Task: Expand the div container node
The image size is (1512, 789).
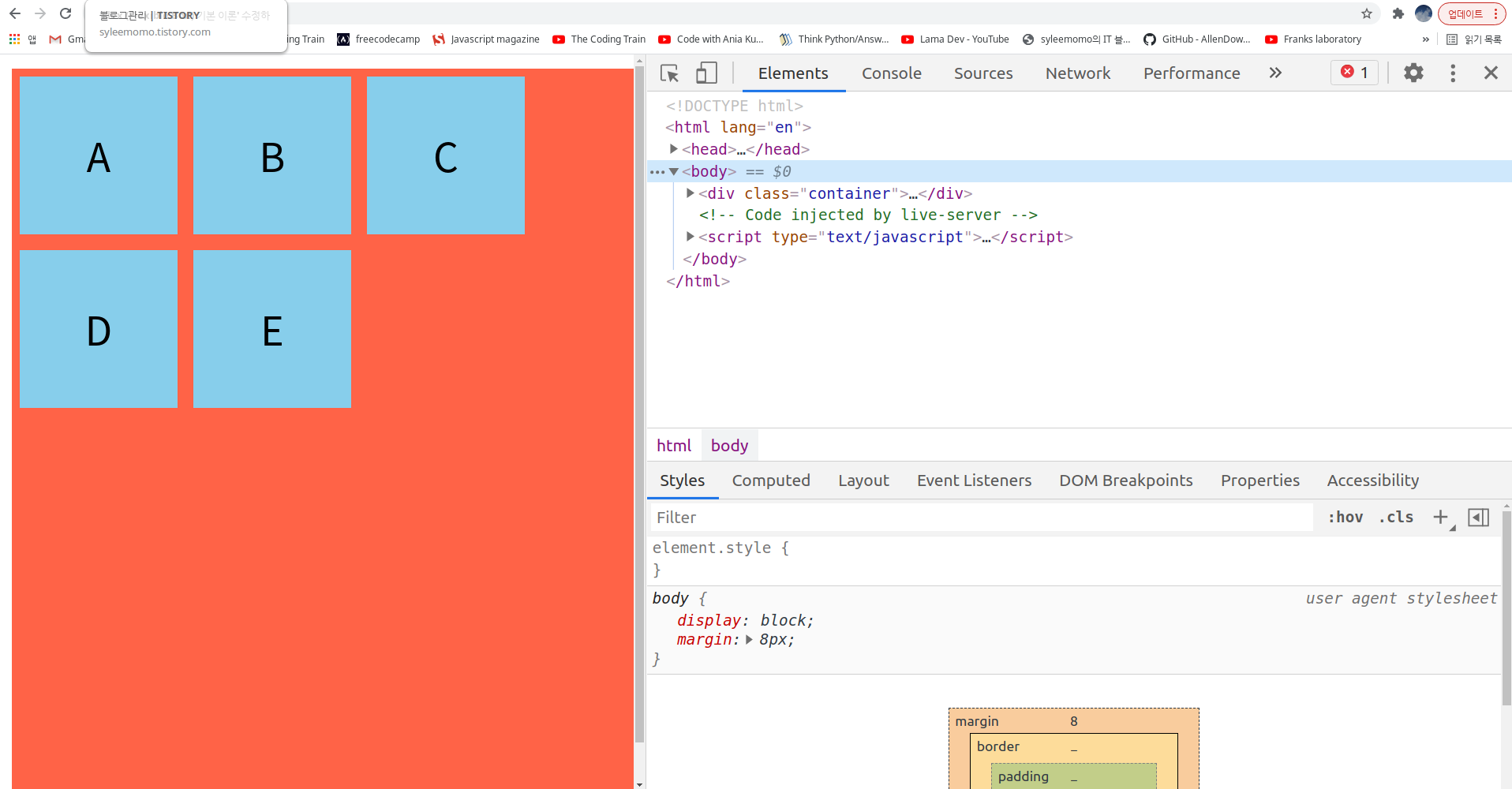Action: pyautogui.click(x=690, y=193)
